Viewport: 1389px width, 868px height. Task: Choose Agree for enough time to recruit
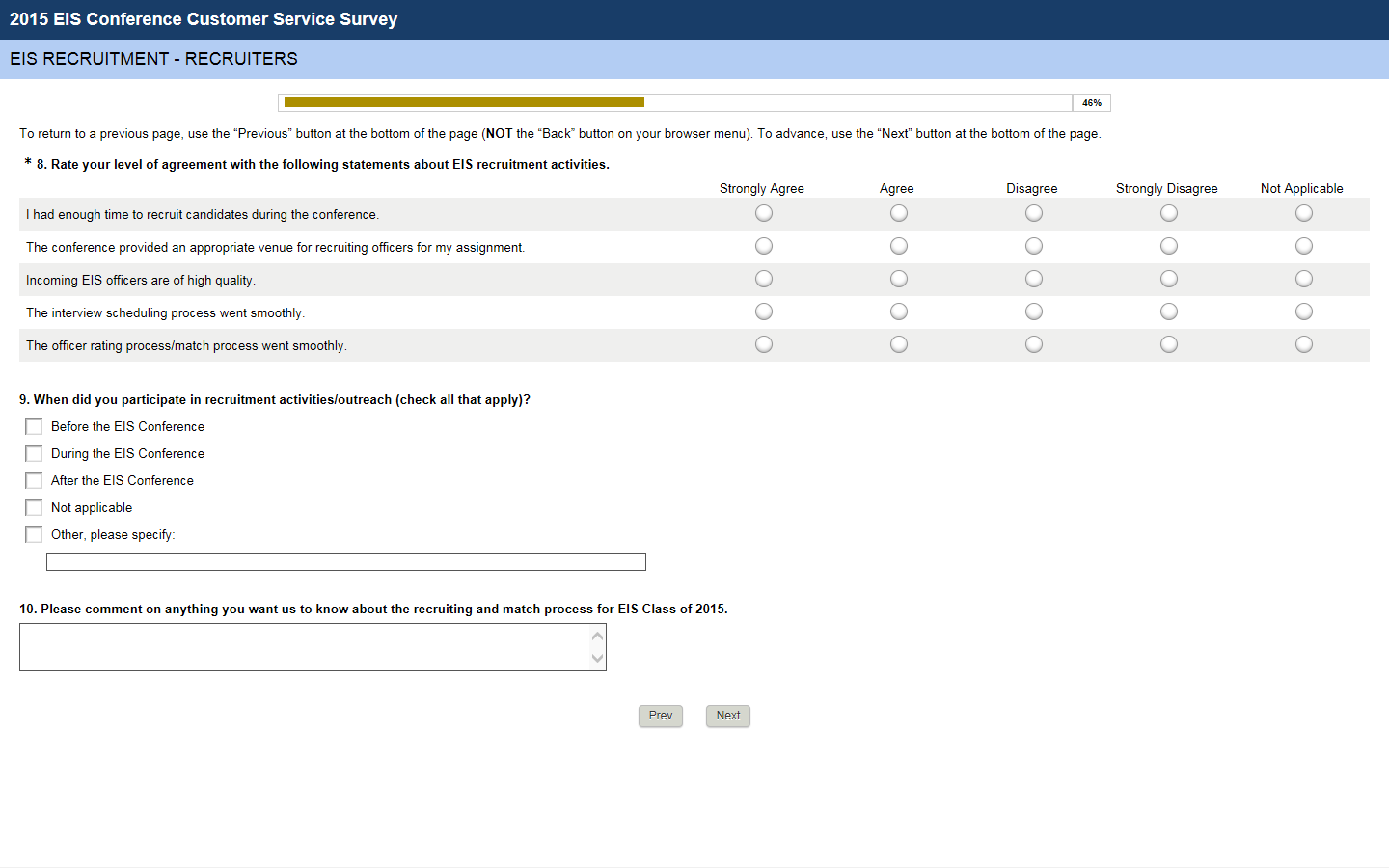899,213
